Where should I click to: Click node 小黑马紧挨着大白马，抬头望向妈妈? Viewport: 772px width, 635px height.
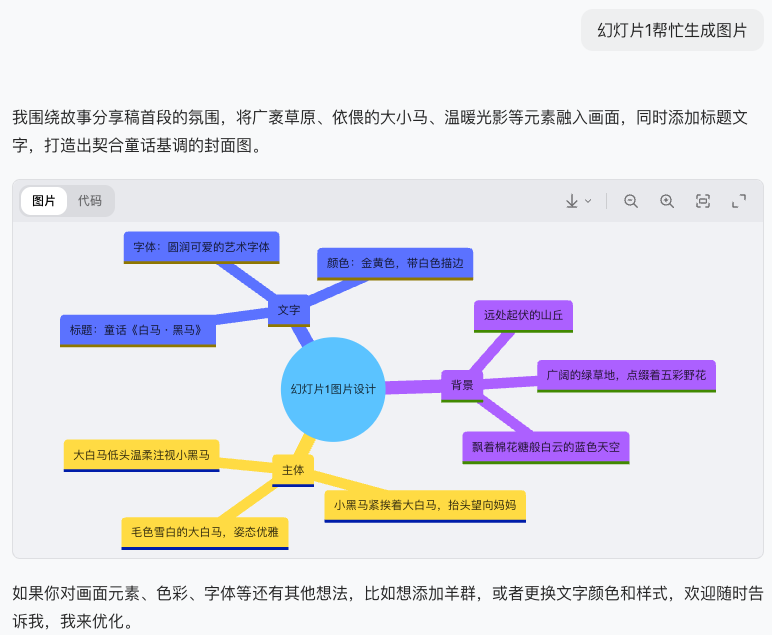425,506
